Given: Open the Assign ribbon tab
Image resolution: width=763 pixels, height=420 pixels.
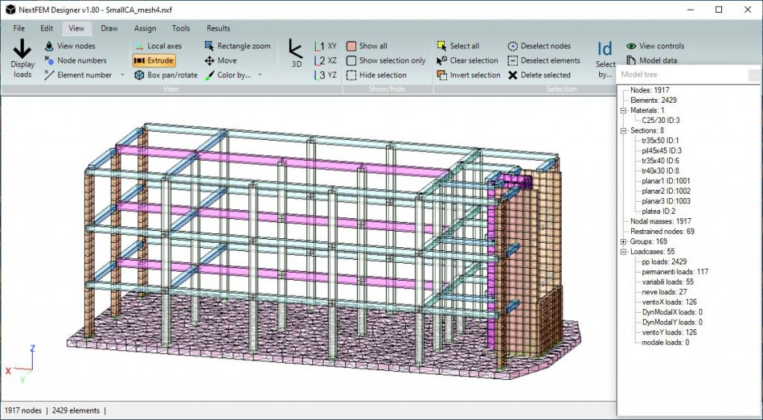Looking at the screenshot, I should tap(144, 28).
